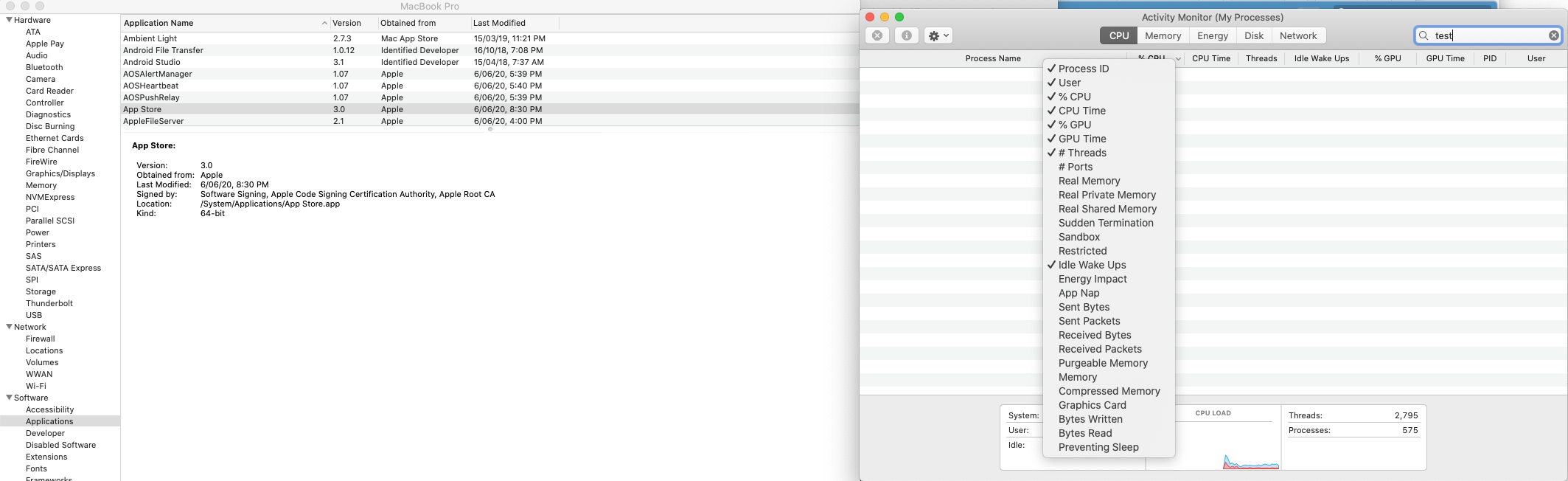Viewport: 1568px width, 481px height.
Task: Sort applications by Last Modified header
Action: pyautogui.click(x=514, y=23)
